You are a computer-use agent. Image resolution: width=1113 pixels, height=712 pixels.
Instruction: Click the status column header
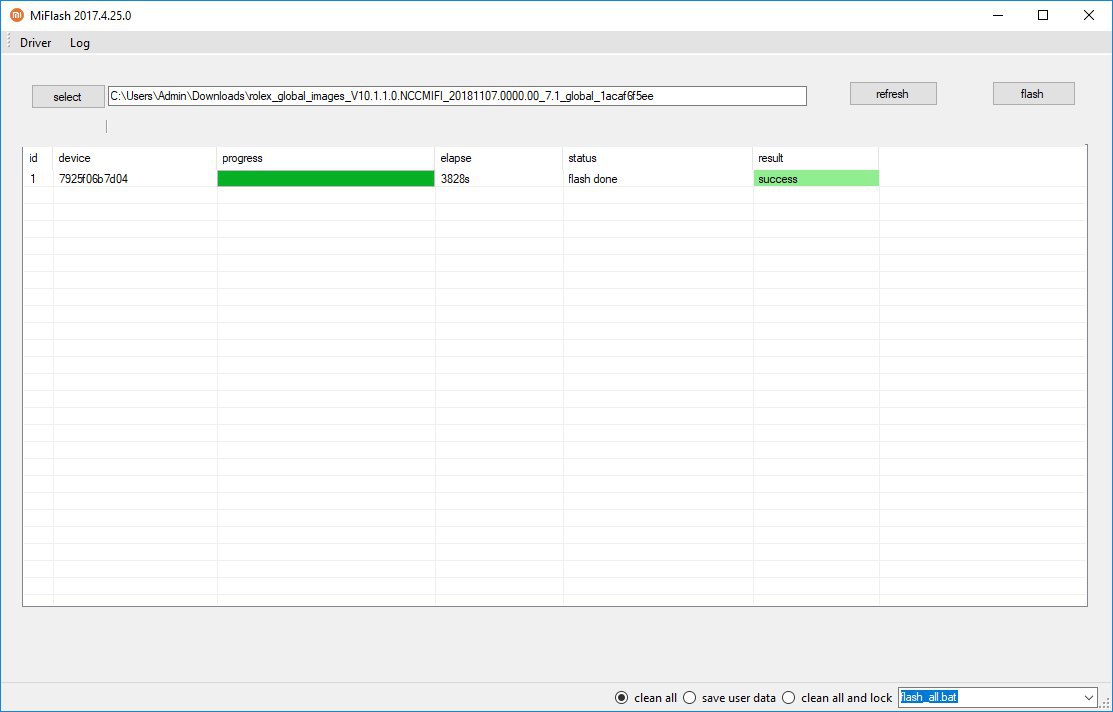point(658,158)
